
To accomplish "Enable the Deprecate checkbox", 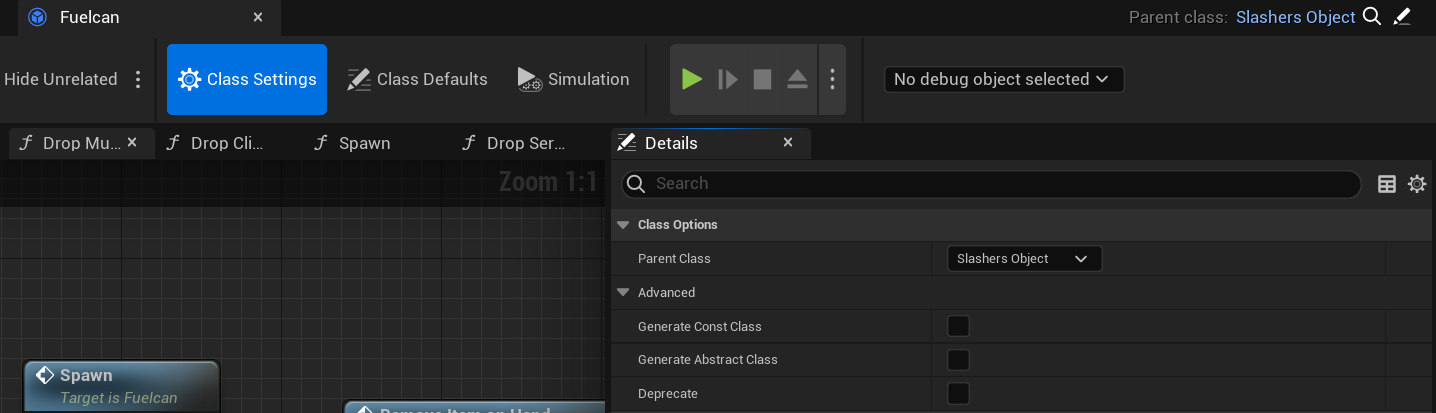I will [x=958, y=394].
